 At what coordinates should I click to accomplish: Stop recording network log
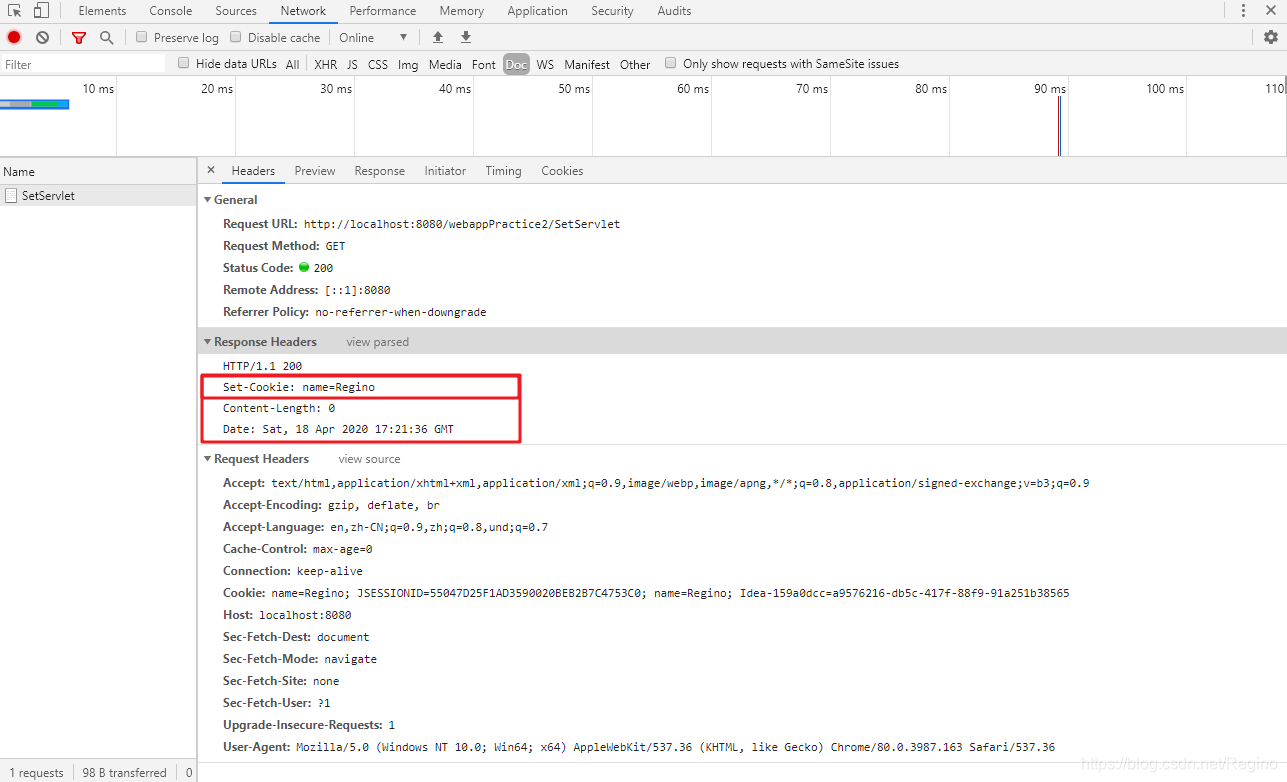pos(14,37)
